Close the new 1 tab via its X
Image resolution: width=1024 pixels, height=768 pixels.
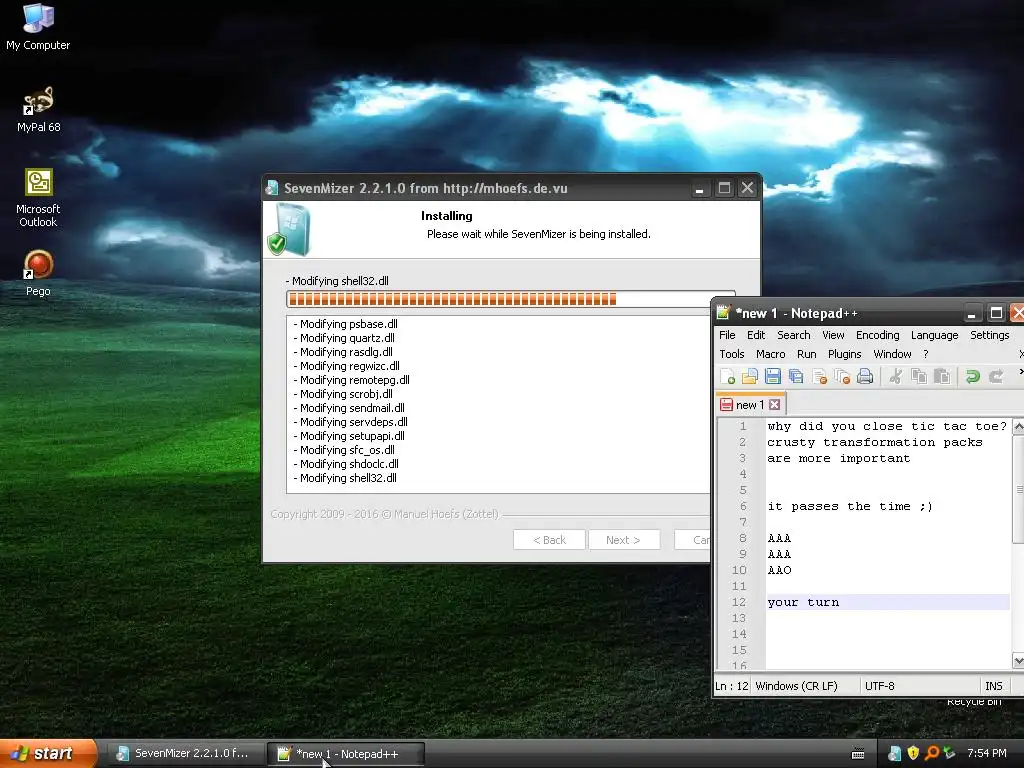(775, 405)
